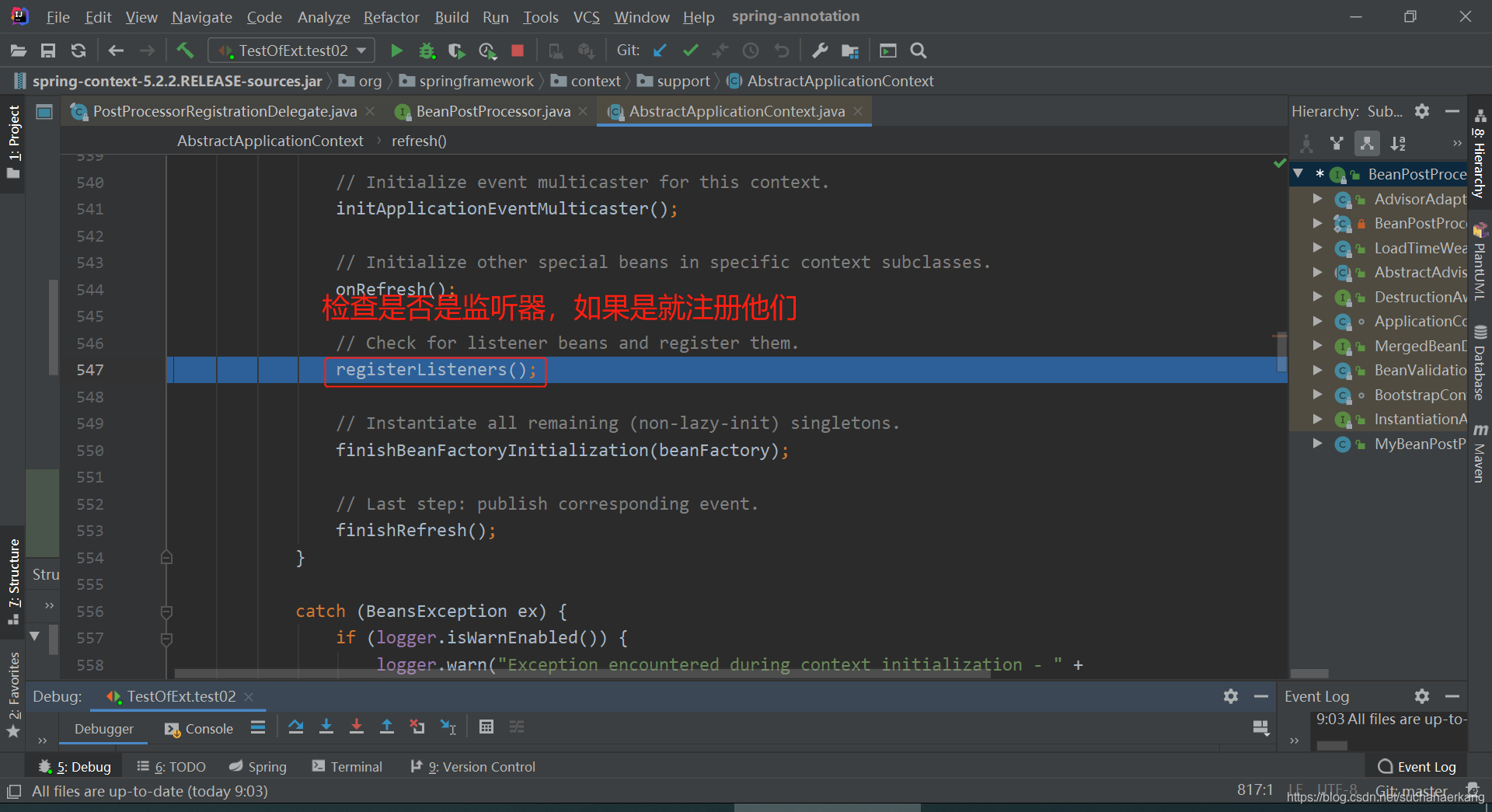This screenshot has height=812, width=1492.
Task: Open Event Log from status bar
Action: pyautogui.click(x=1417, y=767)
